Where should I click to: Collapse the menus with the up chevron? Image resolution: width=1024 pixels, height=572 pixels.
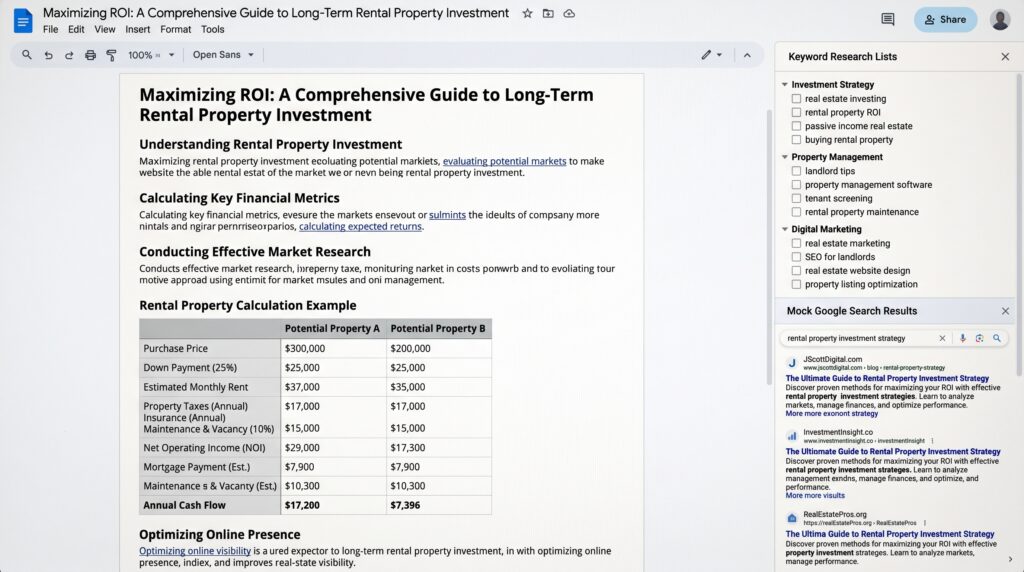pos(747,56)
